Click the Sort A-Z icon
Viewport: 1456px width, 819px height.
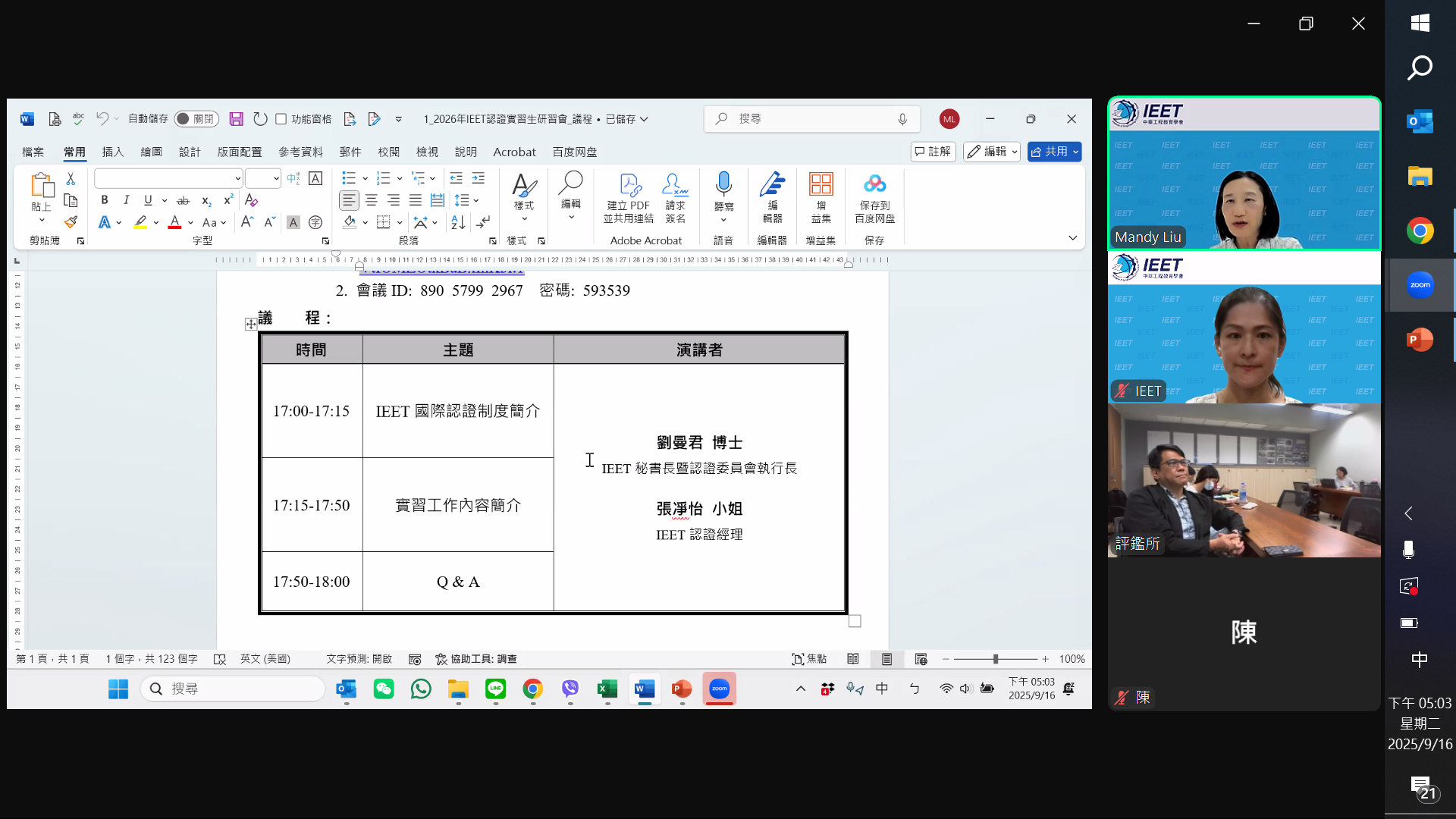point(458,222)
